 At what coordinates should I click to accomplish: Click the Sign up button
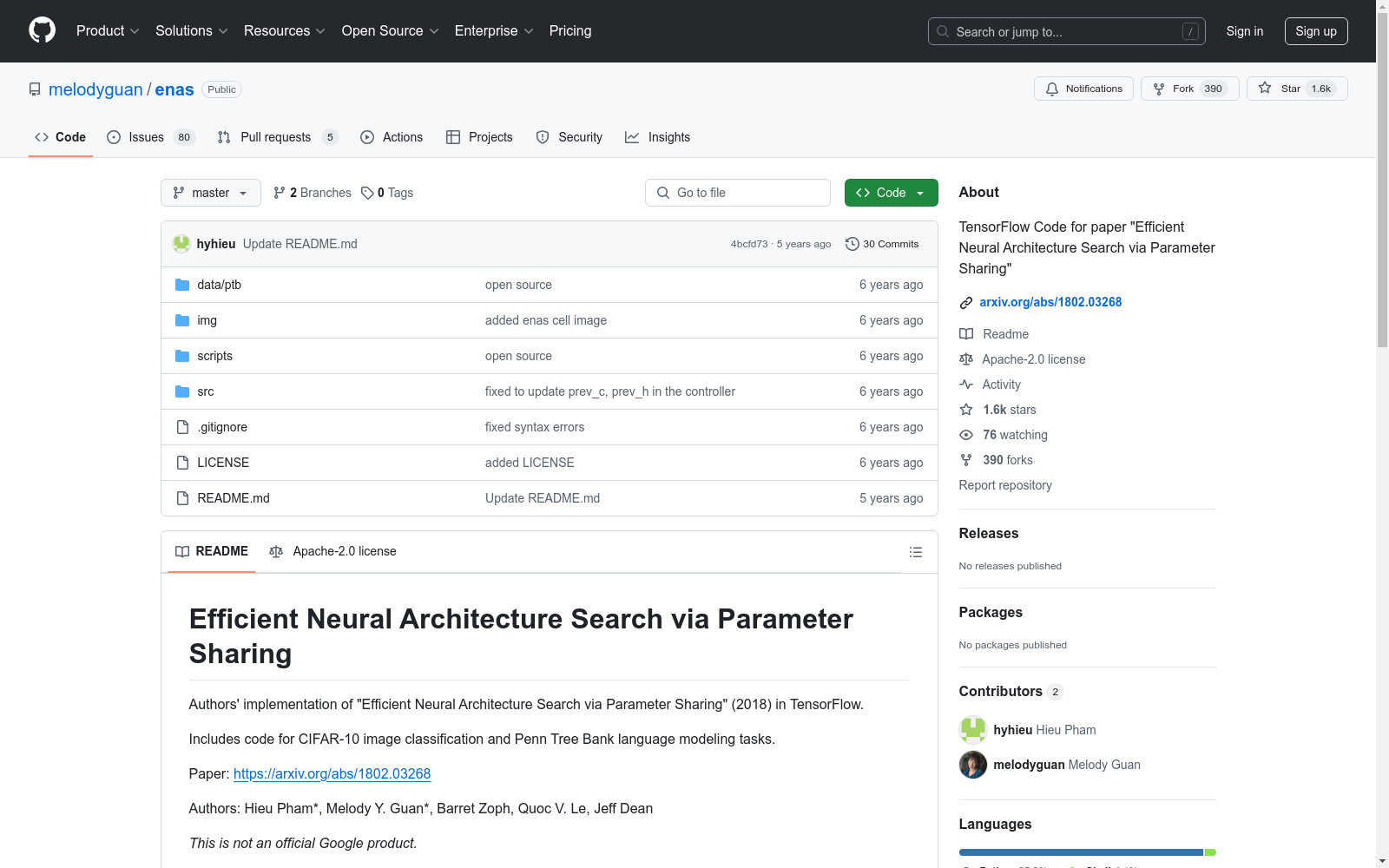1316,31
